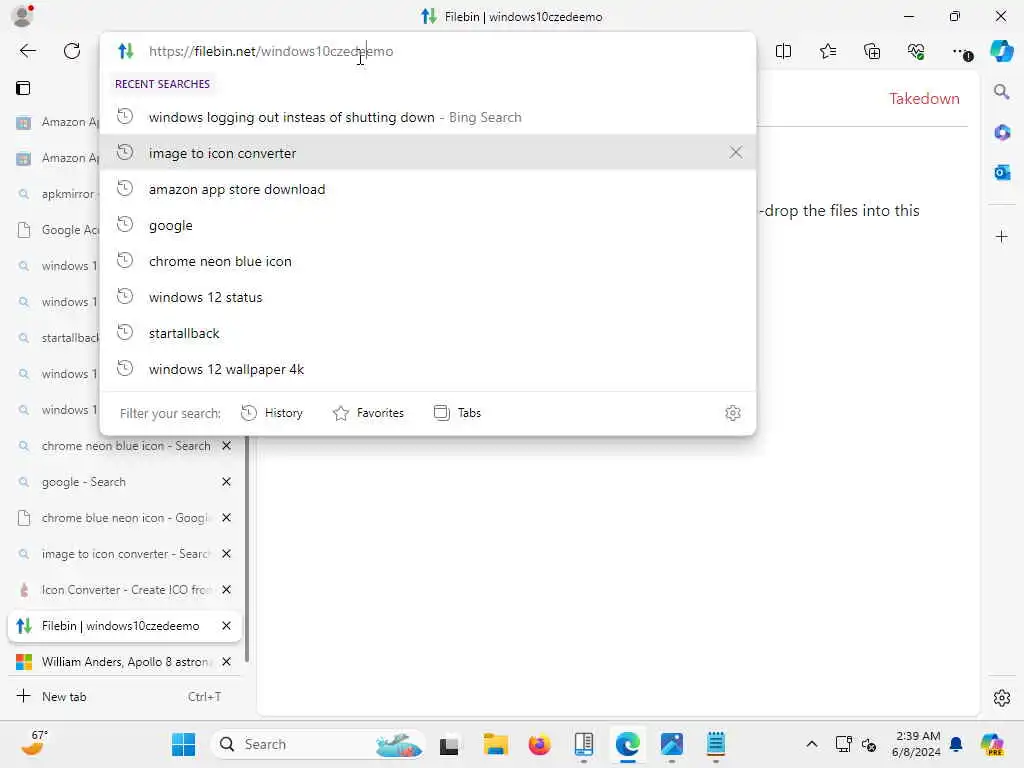Image resolution: width=1024 pixels, height=768 pixels.
Task: Pick 'windows 12 status' recent search
Action: 428,297
